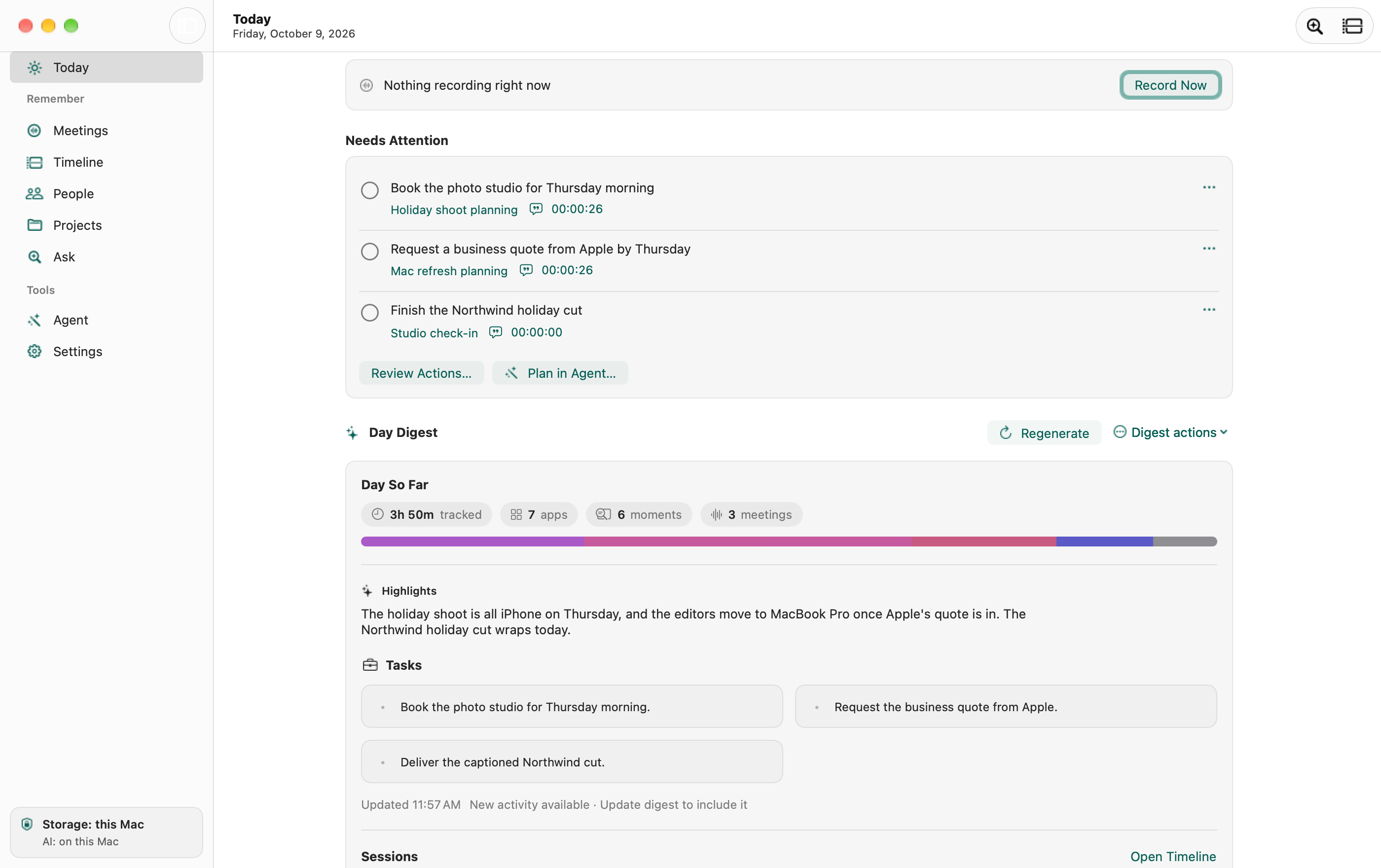Click the Meetings sidebar icon

[x=35, y=131]
